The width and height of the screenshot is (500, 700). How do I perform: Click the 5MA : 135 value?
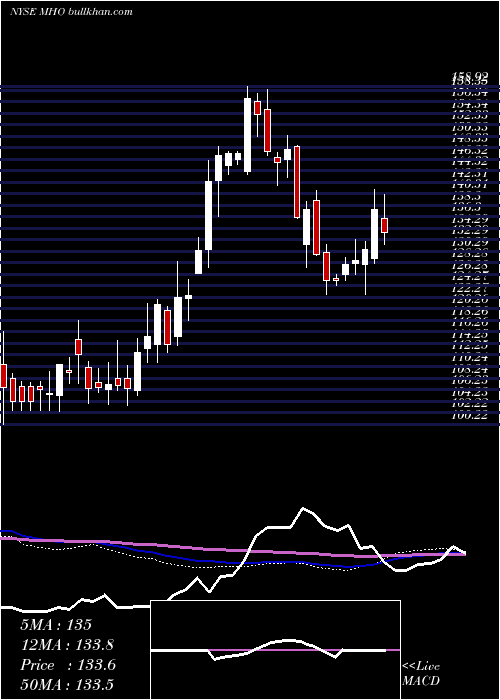tap(56, 625)
